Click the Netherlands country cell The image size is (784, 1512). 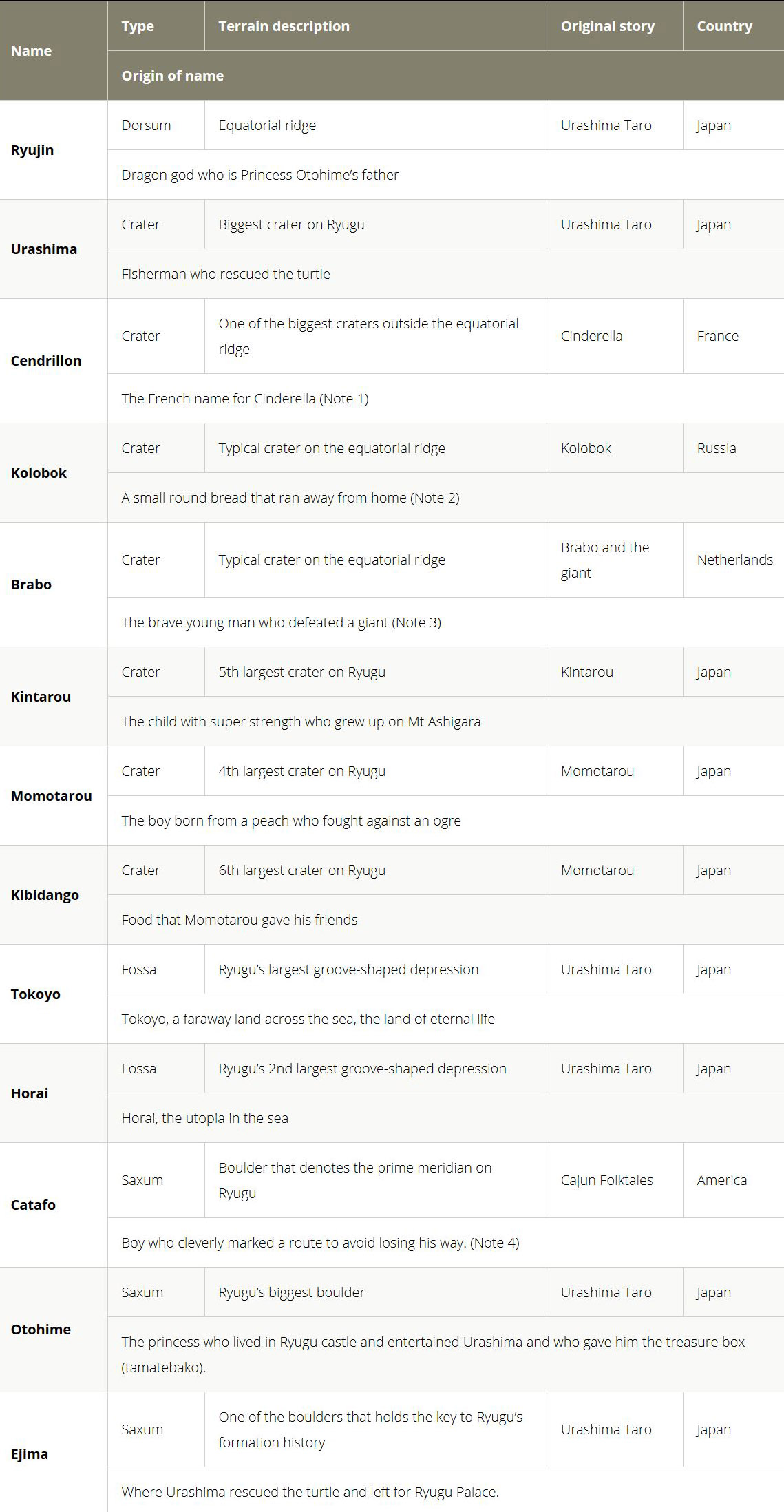pos(734,560)
